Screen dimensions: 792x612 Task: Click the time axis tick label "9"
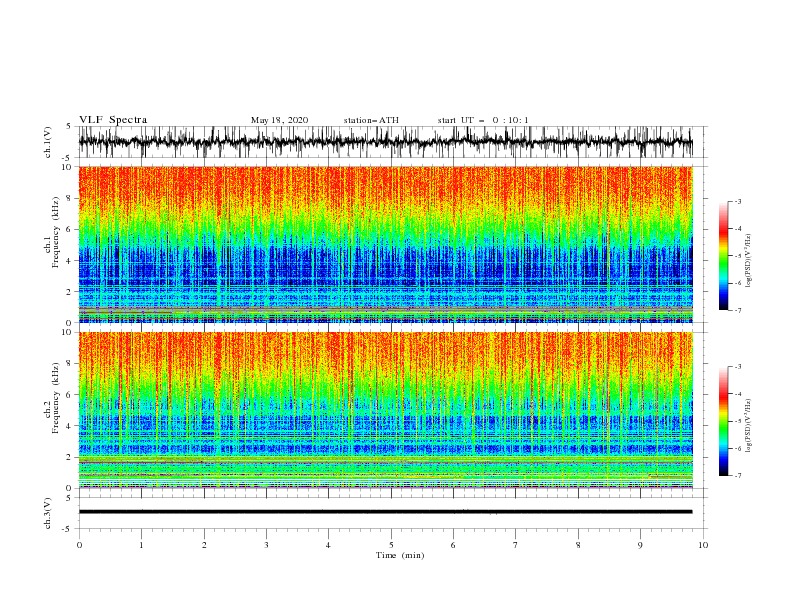(x=640, y=545)
